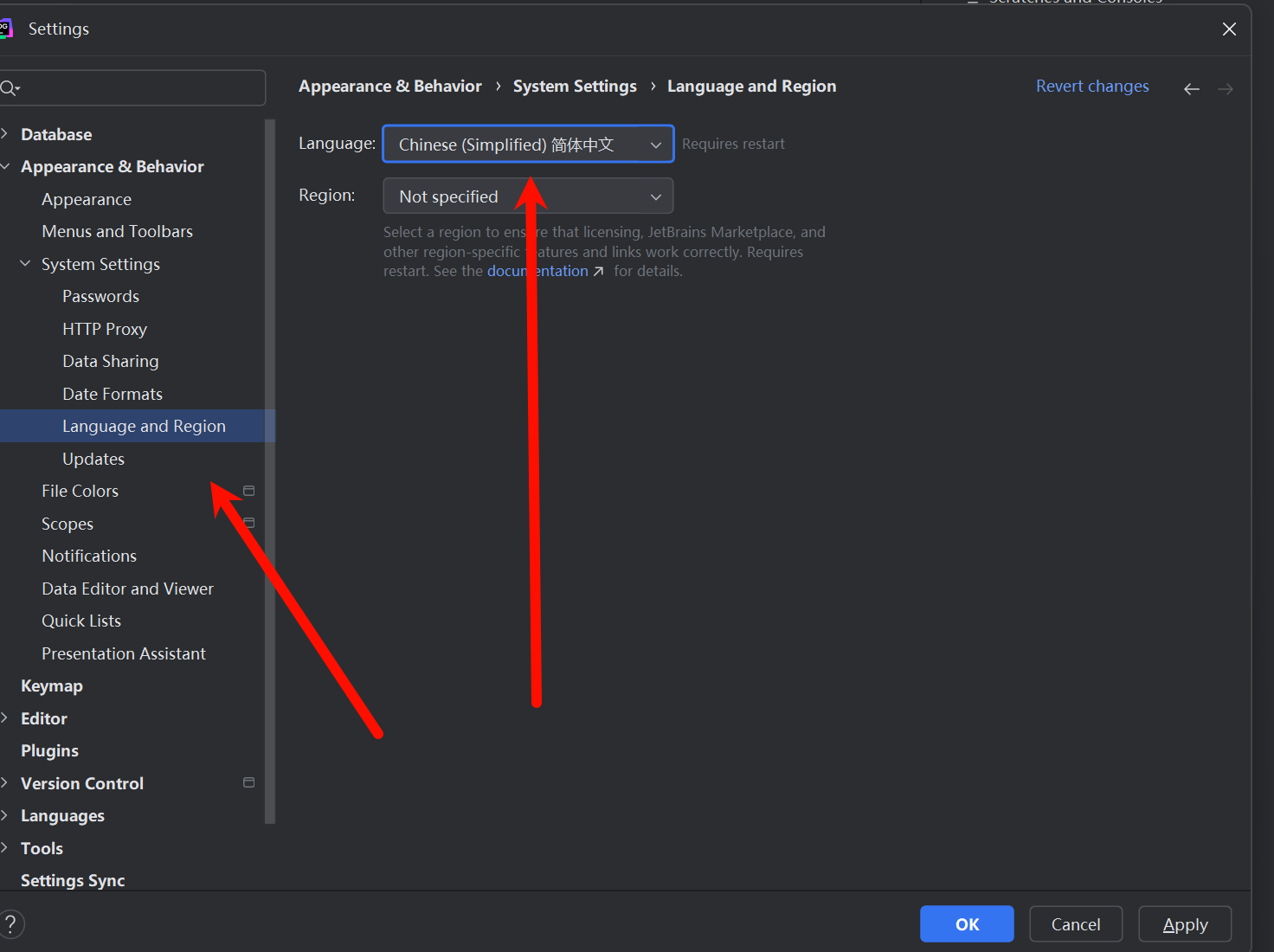The image size is (1274, 952).
Task: Open Settings Sync page
Action: (73, 880)
